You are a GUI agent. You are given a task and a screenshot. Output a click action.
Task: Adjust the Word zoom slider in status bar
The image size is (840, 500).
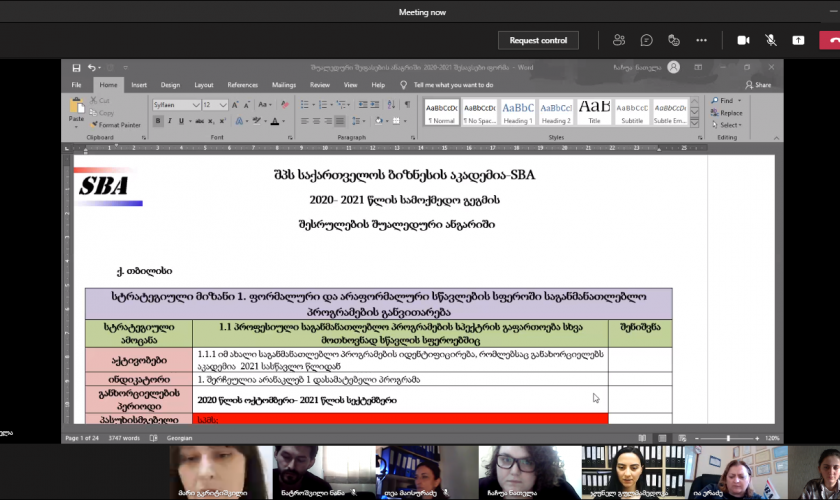point(728,438)
